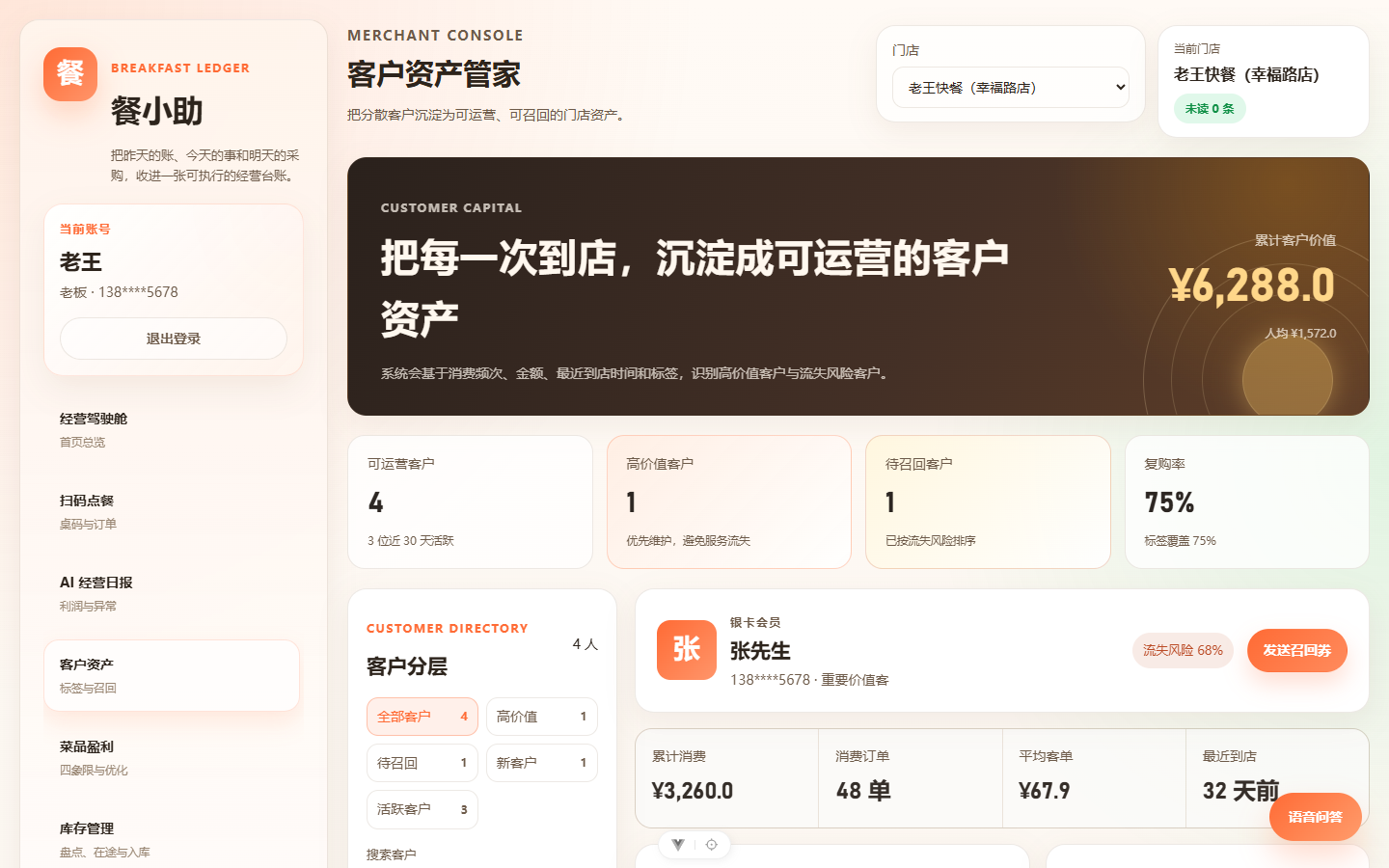Viewport: 1389px width, 868px height.
Task: Open the 可运营客户 stat card
Action: click(470, 502)
